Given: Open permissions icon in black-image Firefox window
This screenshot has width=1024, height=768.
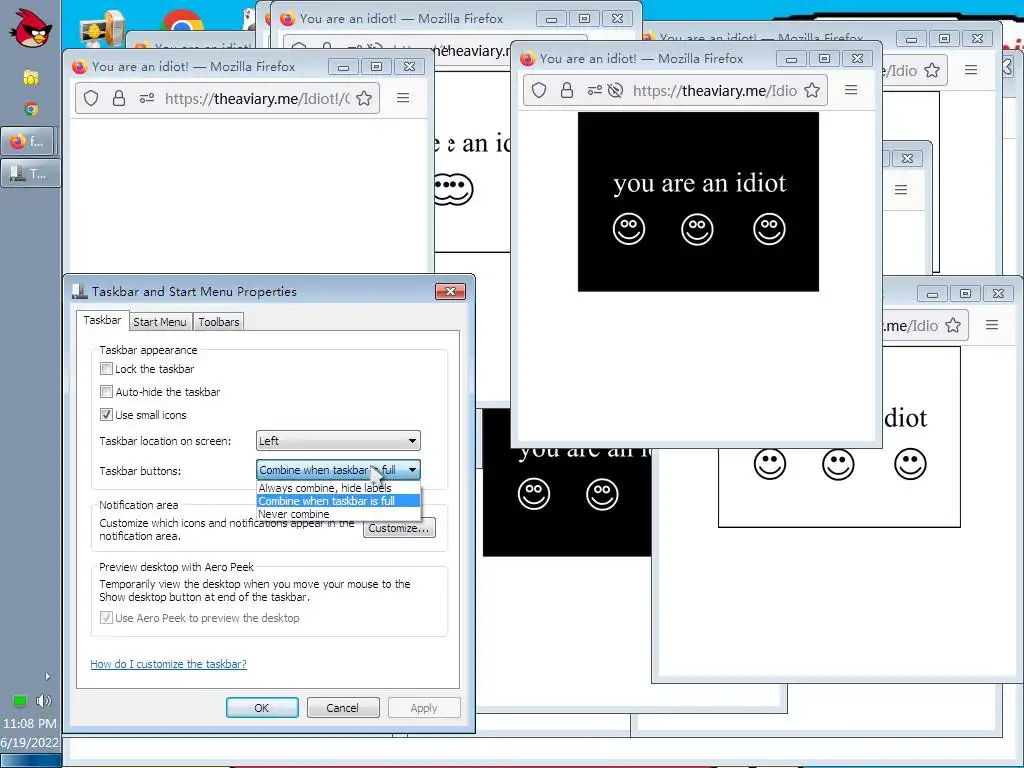Looking at the screenshot, I should pos(594,91).
